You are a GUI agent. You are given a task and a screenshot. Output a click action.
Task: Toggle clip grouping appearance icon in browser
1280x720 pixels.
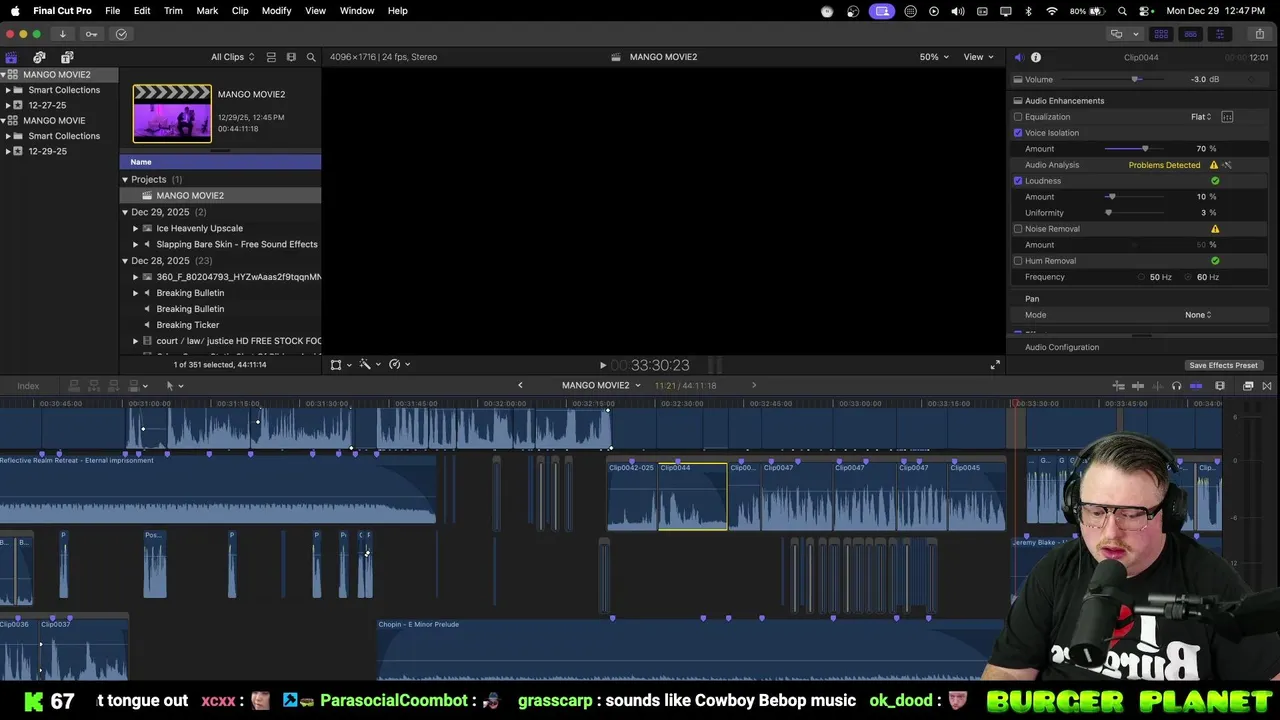pos(271,57)
